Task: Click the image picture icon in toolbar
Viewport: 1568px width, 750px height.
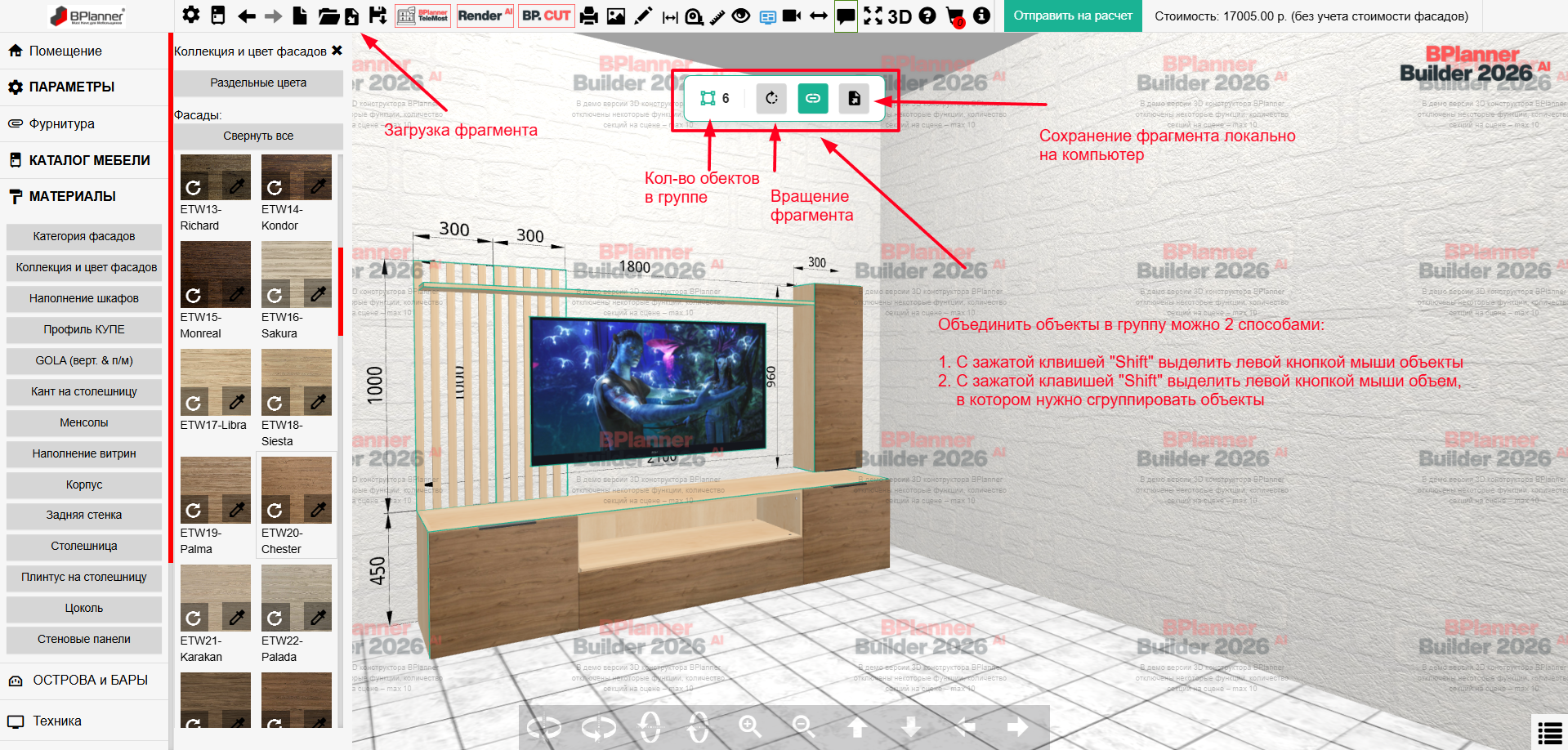Action: point(616,16)
